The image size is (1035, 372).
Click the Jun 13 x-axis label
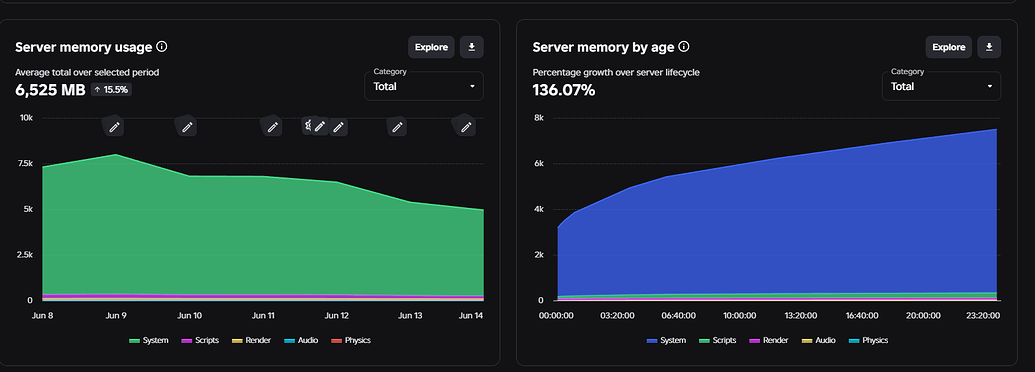click(x=410, y=315)
